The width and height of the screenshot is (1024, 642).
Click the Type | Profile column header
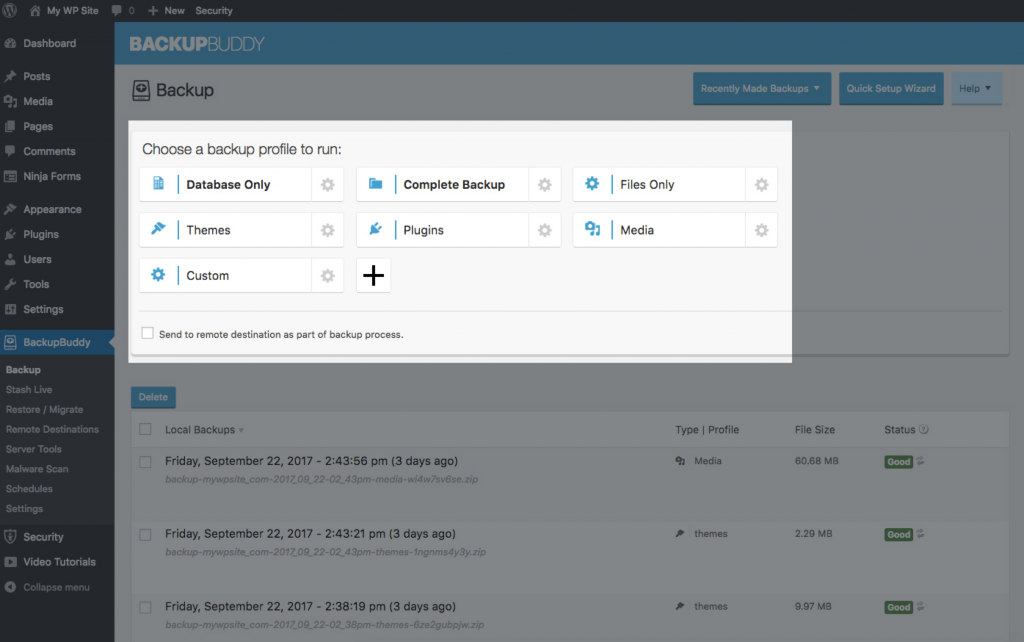pos(707,430)
